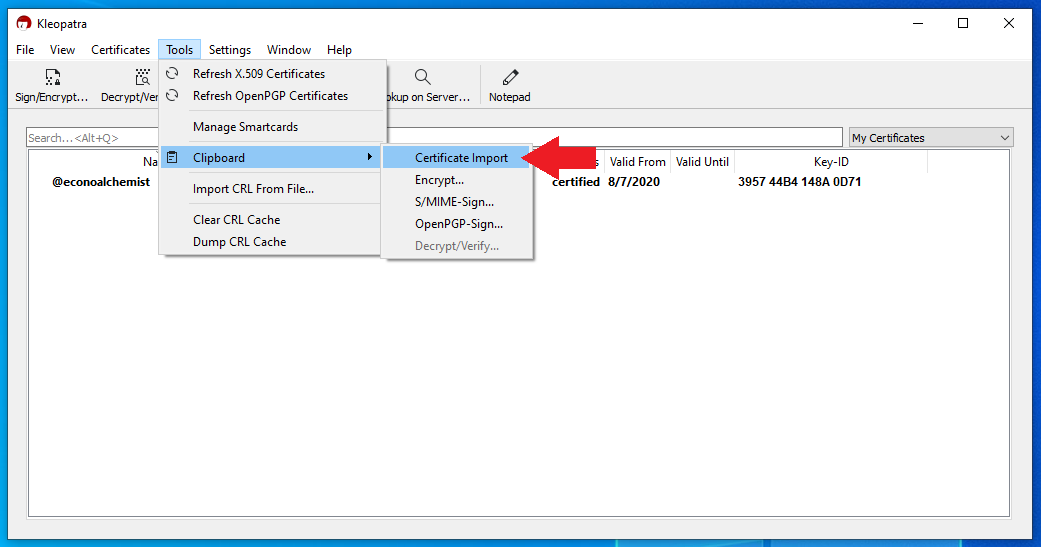Close the Kleopatra window
Screen dimensions: 1041x547
point(1008,23)
